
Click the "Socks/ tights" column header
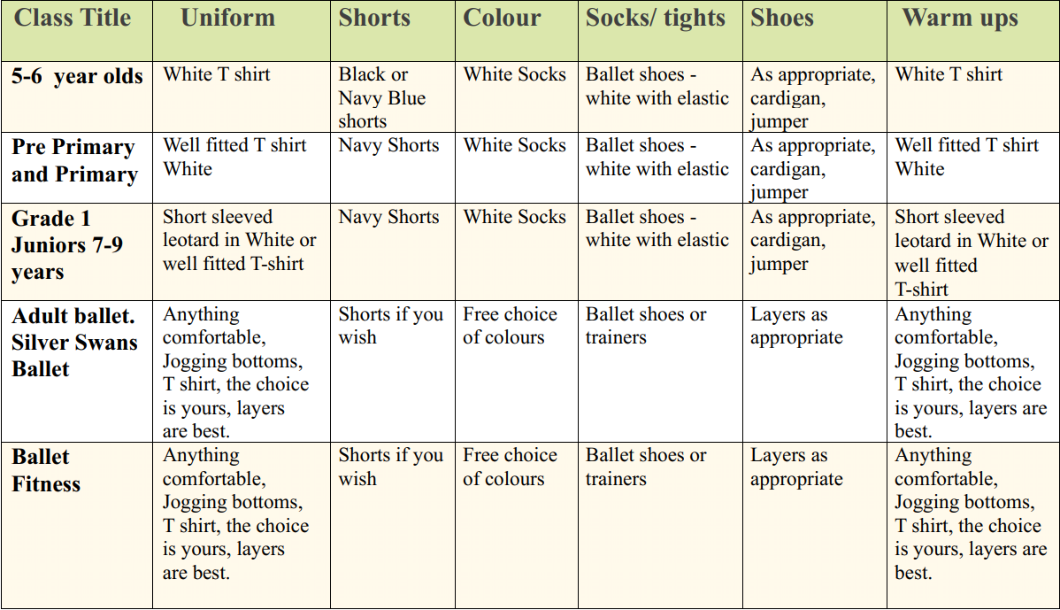tap(656, 18)
